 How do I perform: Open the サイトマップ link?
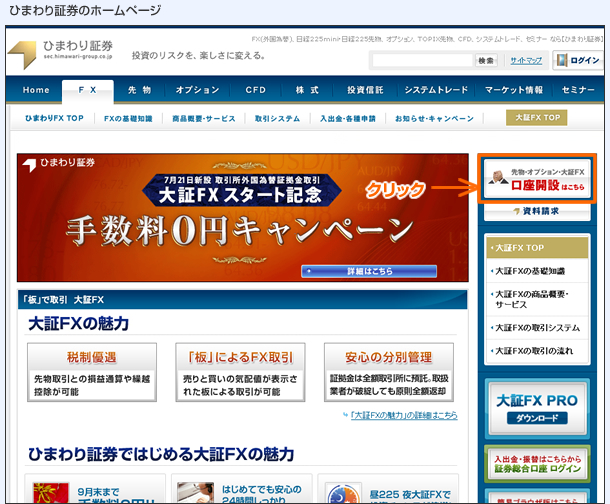526,60
